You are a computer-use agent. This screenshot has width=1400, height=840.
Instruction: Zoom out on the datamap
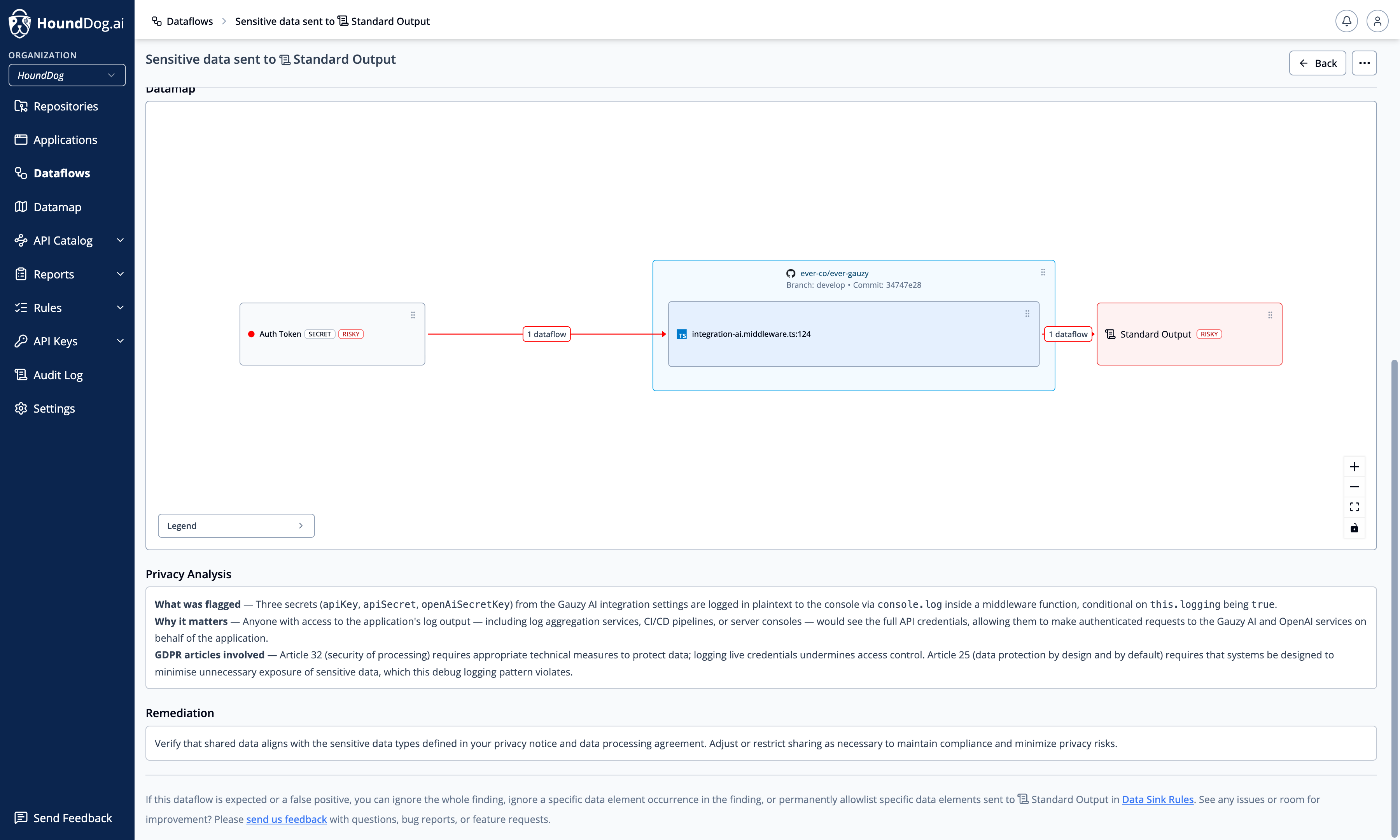tap(1354, 487)
